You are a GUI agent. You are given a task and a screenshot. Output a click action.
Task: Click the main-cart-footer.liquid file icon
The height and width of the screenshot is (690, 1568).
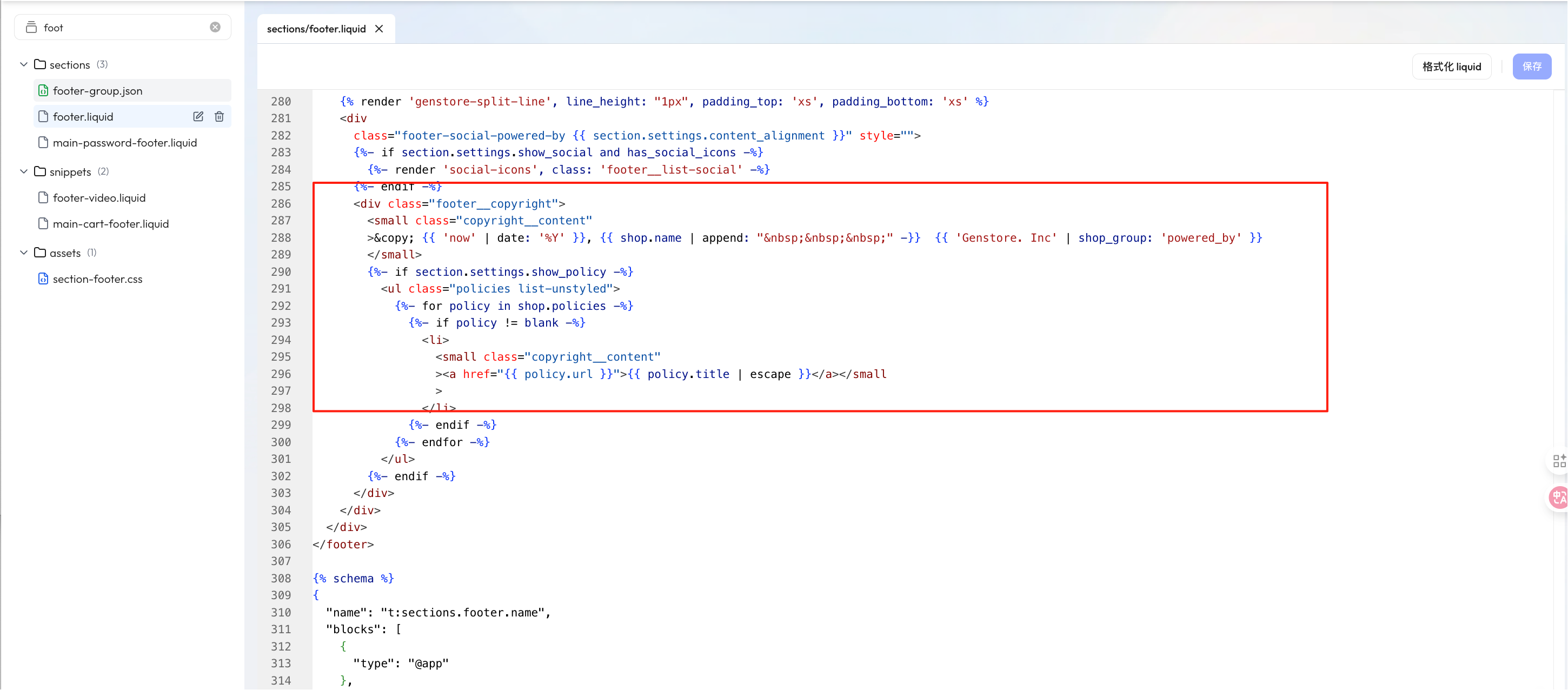pos(43,224)
